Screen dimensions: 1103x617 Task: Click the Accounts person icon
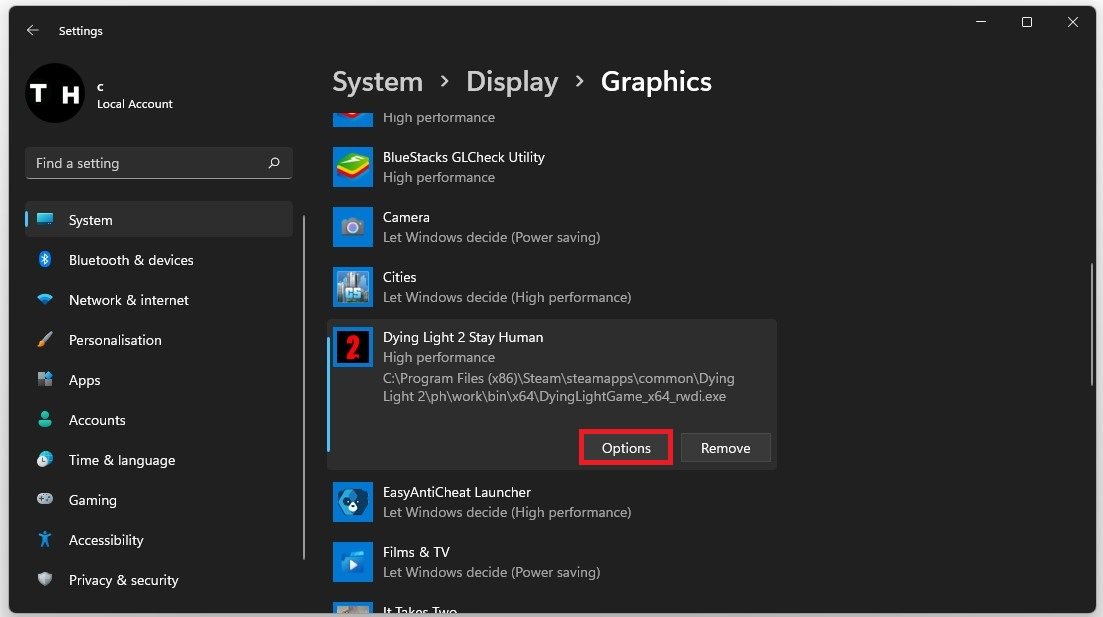point(45,419)
